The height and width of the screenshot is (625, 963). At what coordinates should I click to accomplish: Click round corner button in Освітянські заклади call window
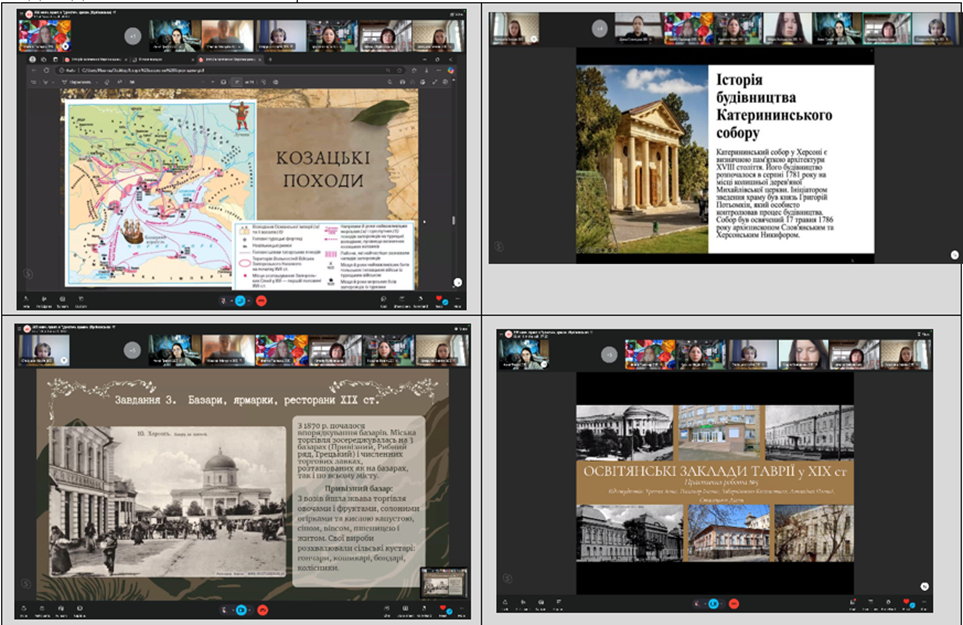click(924, 586)
